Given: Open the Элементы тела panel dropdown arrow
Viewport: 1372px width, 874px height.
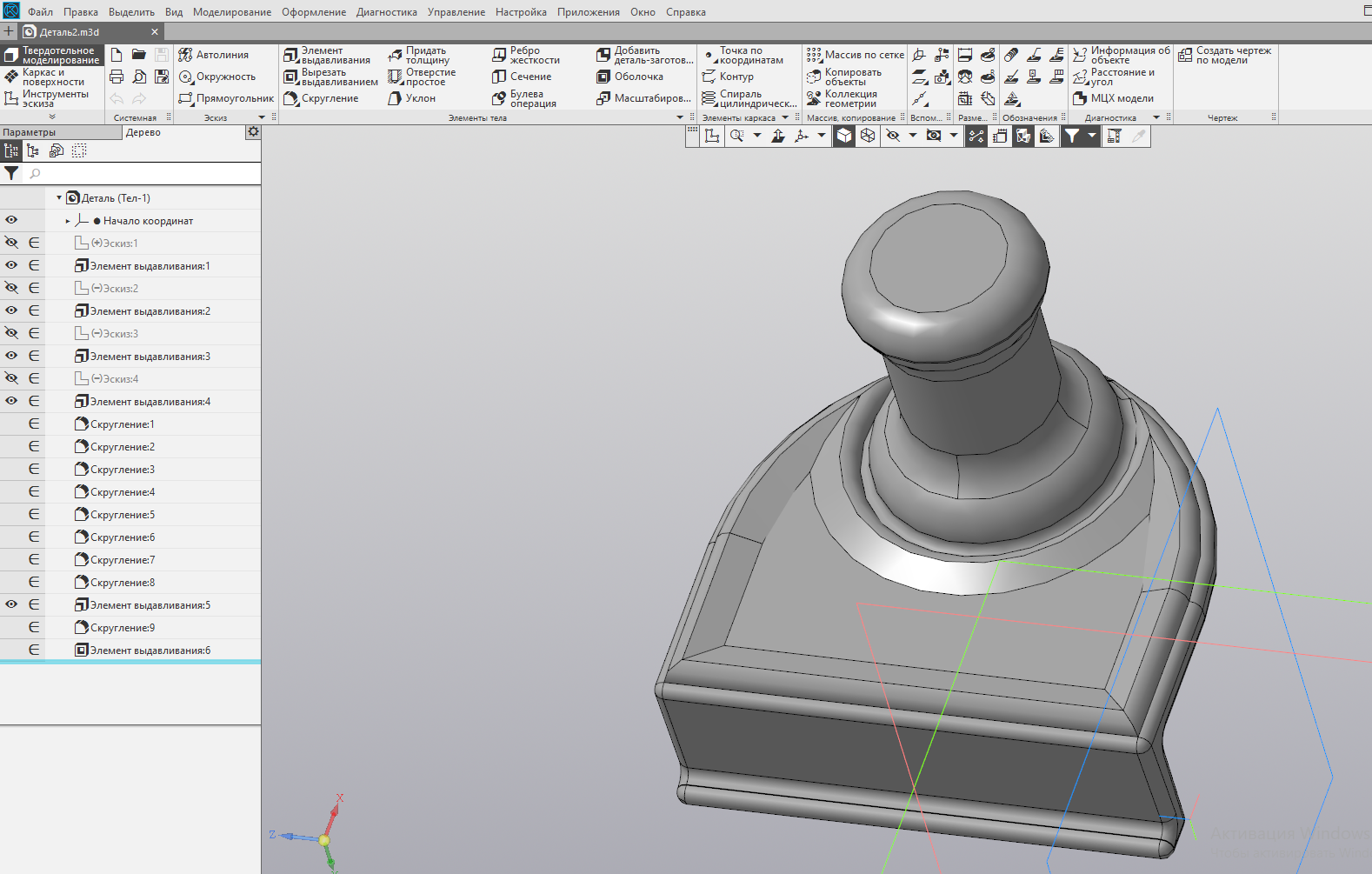Looking at the screenshot, I should pyautogui.click(x=680, y=117).
